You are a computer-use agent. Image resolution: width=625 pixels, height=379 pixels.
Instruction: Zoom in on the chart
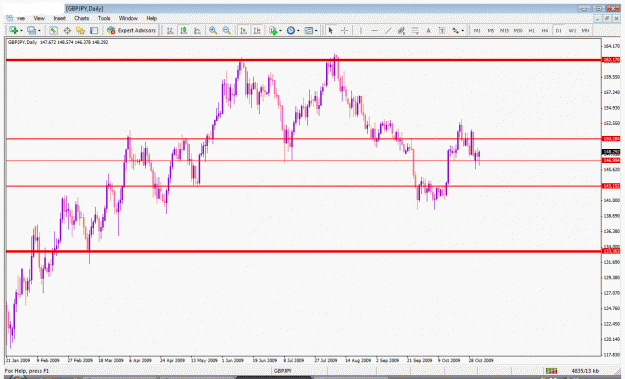213,30
